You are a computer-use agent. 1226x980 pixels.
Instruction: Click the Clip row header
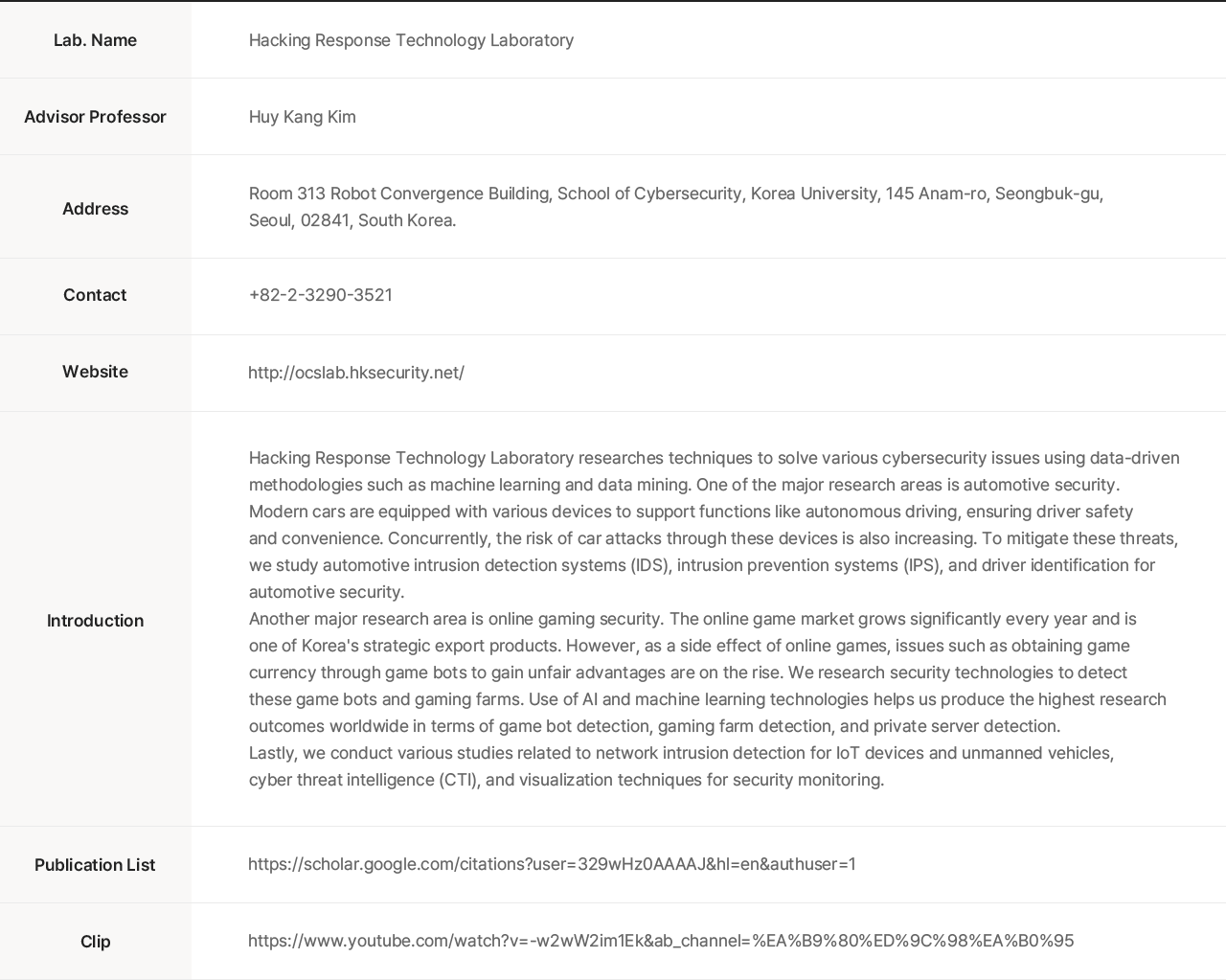tap(95, 942)
